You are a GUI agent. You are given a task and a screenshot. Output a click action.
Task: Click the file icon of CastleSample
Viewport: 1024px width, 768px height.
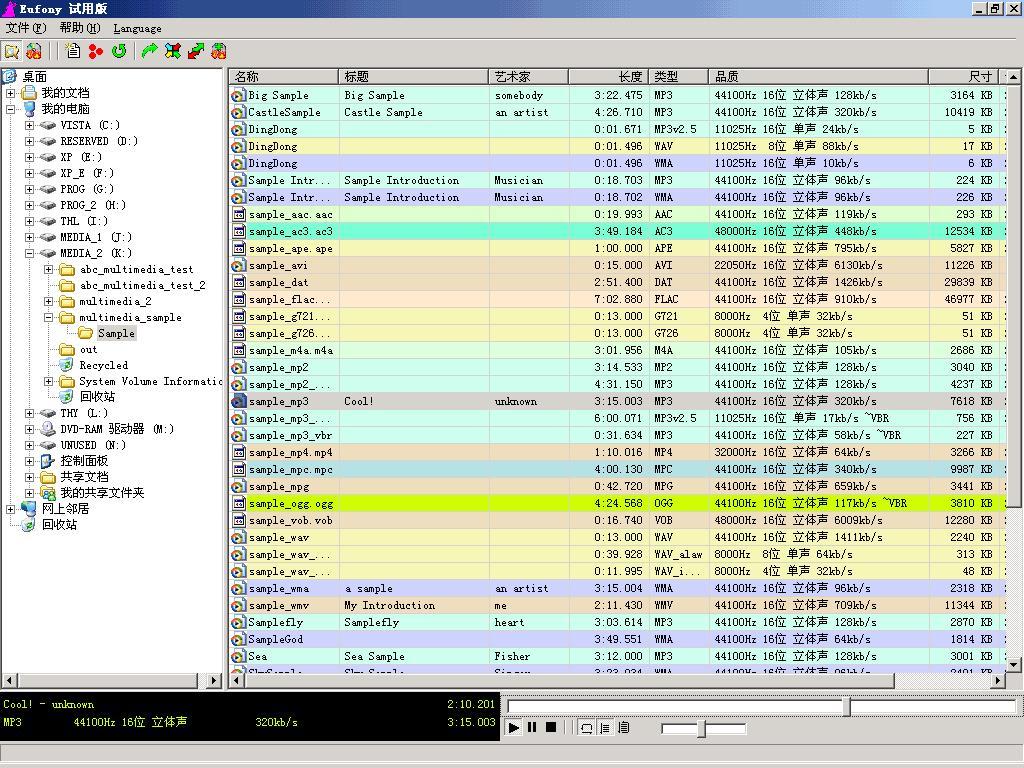(238, 112)
